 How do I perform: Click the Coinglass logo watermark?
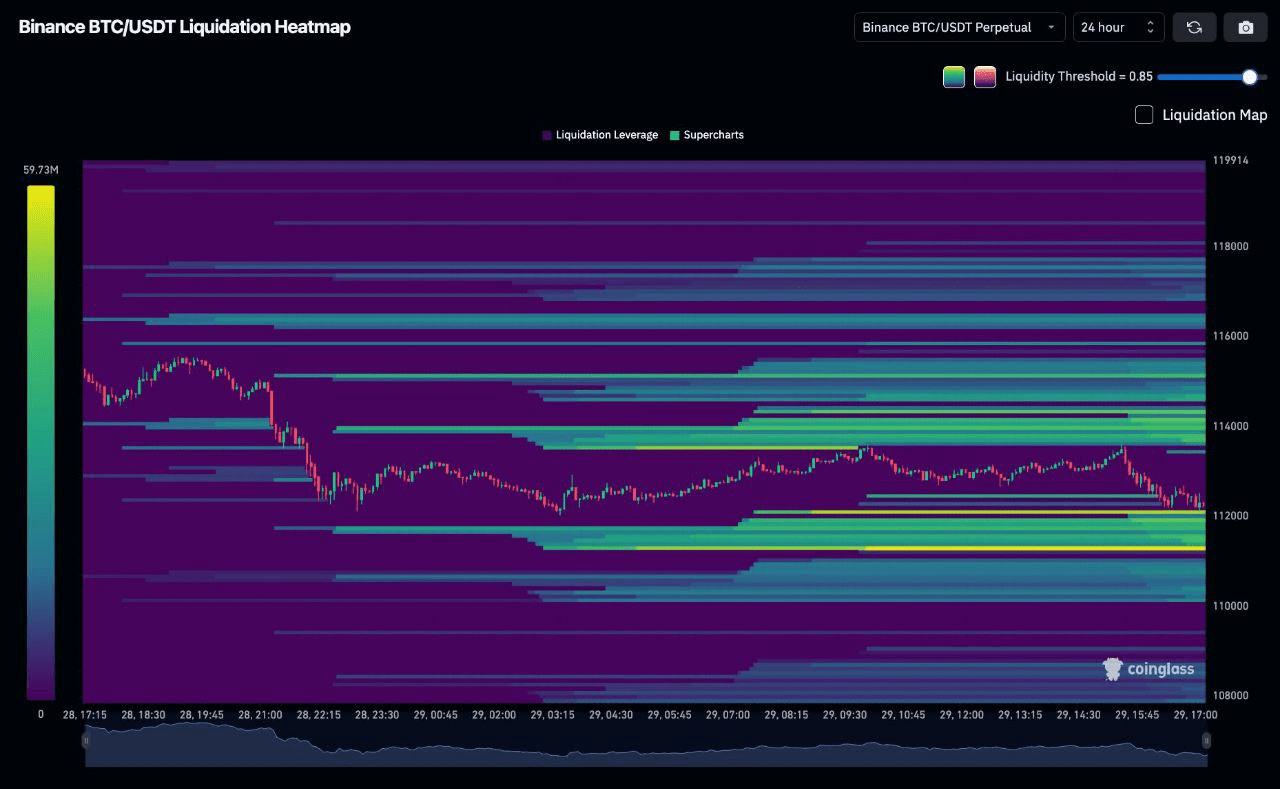[x=1148, y=669]
